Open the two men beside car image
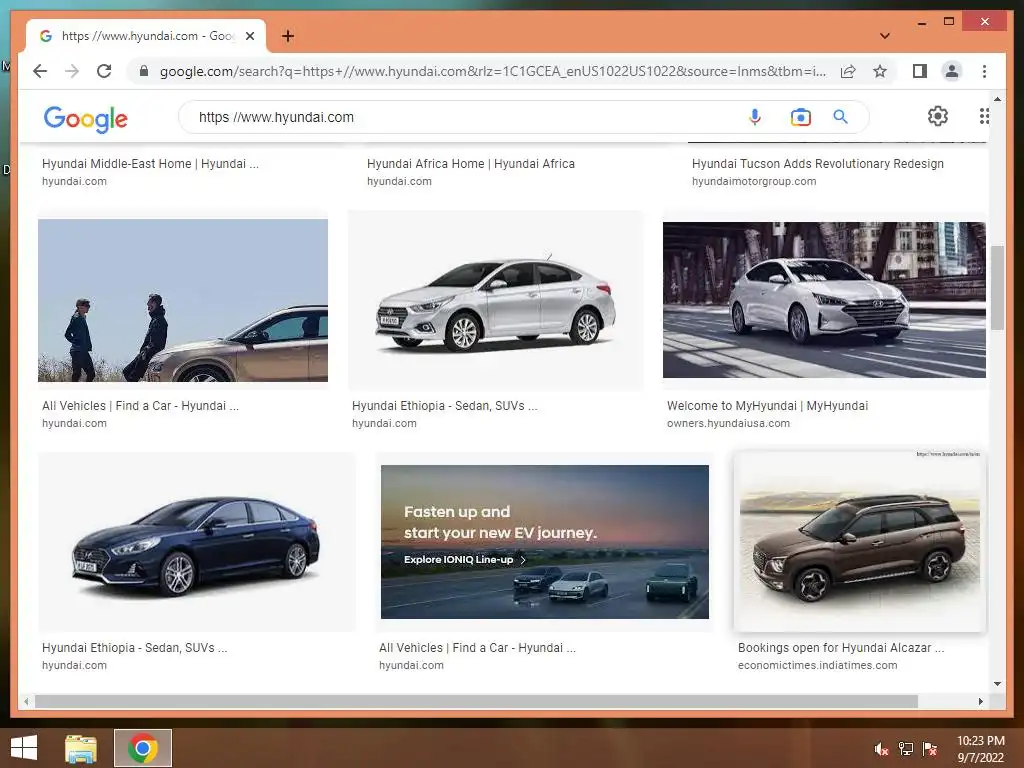The image size is (1024, 768). pos(183,300)
